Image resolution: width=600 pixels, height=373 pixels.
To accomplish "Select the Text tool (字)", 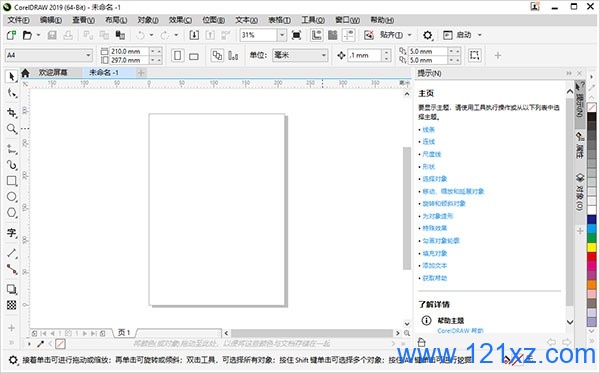I will (11, 233).
